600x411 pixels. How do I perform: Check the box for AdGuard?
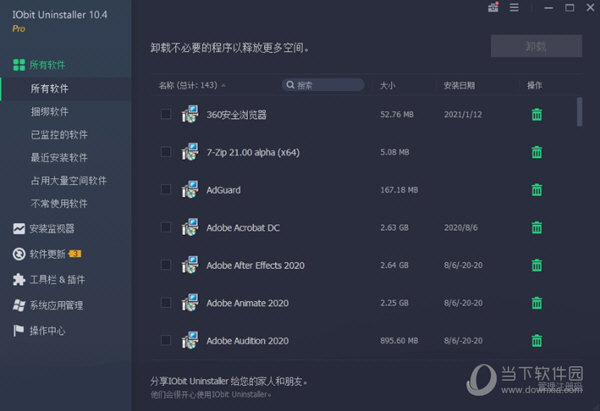pyautogui.click(x=166, y=189)
